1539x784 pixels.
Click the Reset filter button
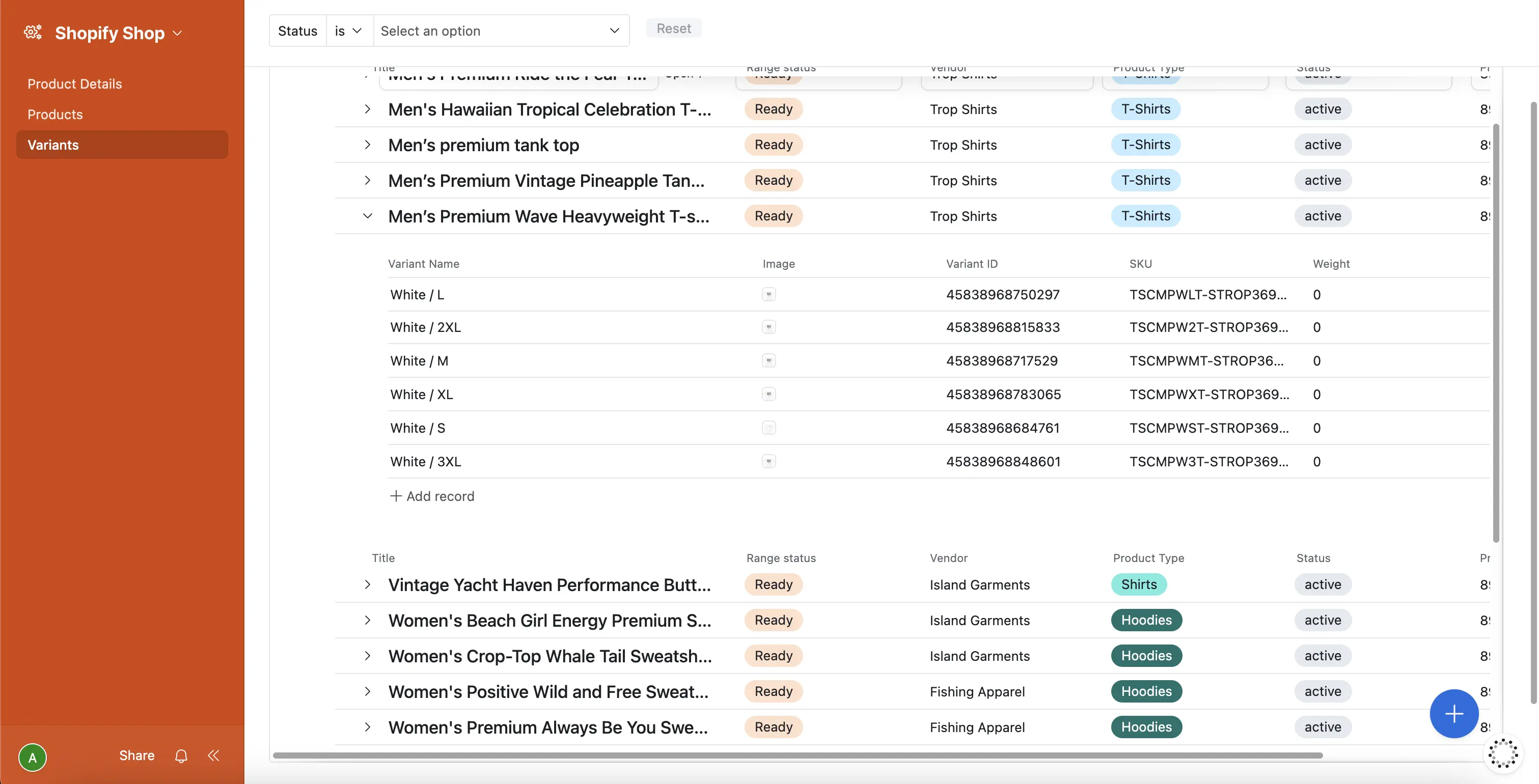(x=673, y=28)
